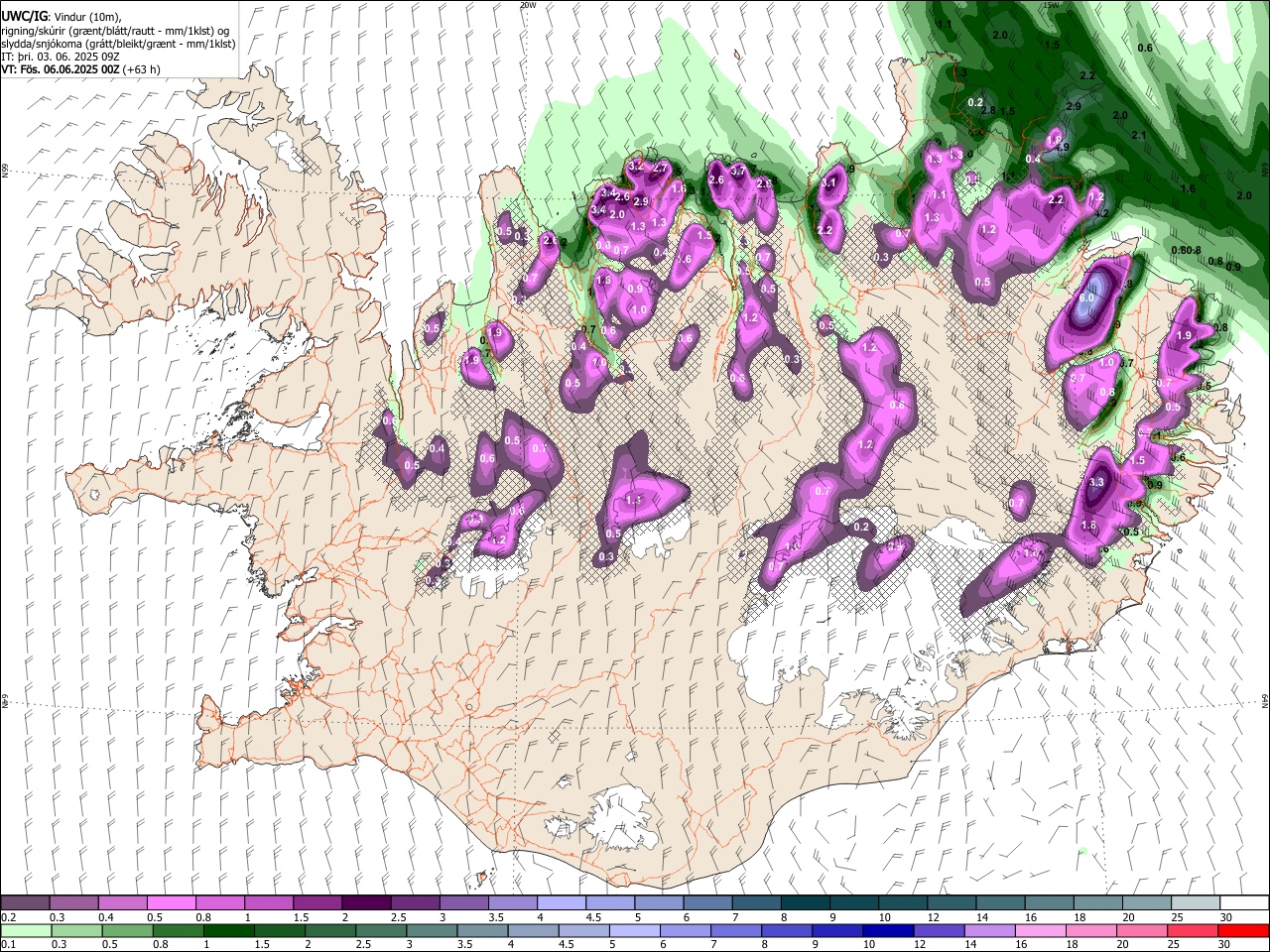Screen dimensions: 1270x952
Task: Click the '15W' meridian label
Action: tap(1051, 5)
